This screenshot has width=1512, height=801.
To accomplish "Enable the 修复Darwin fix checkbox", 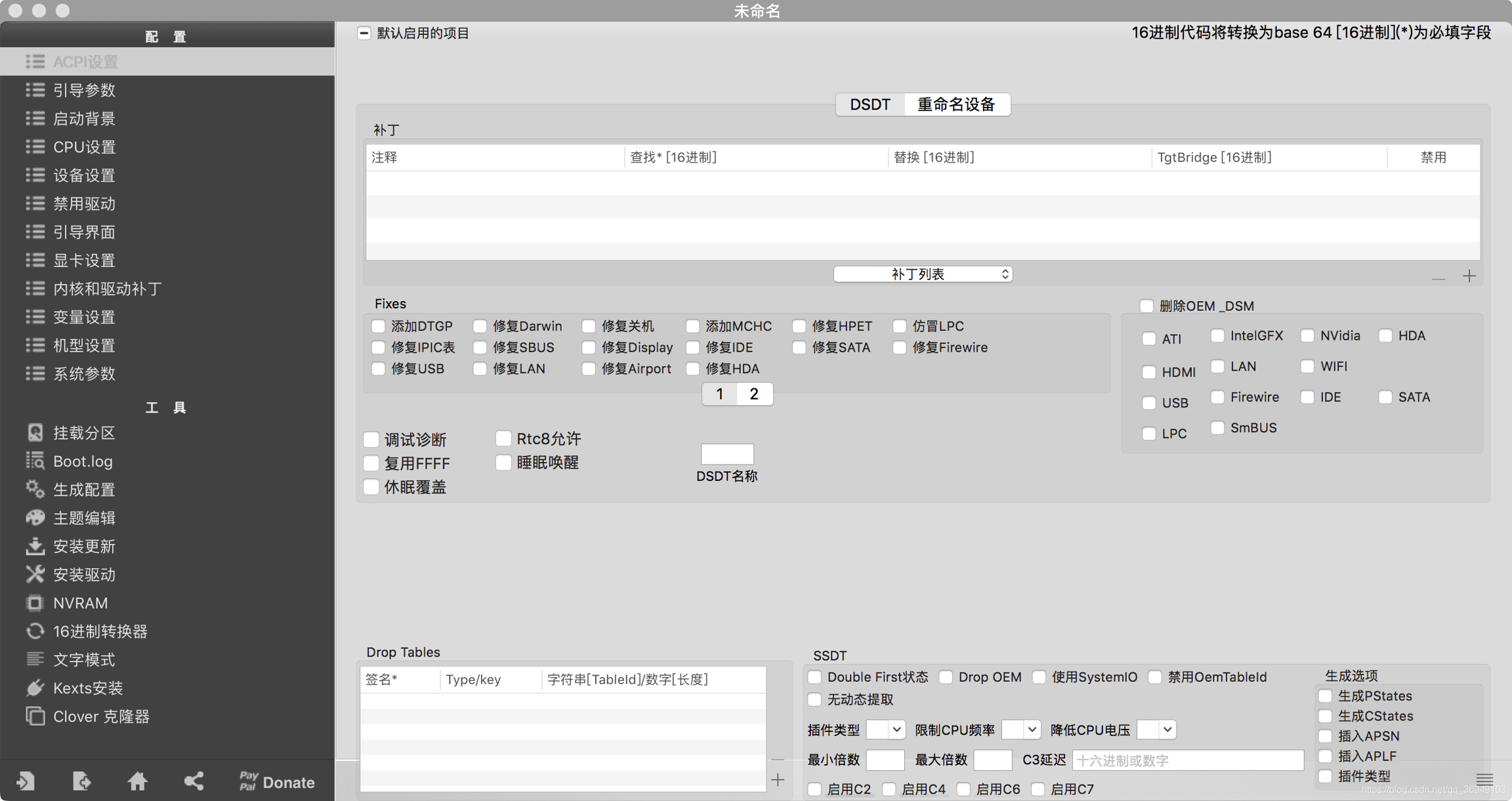I will 480,326.
